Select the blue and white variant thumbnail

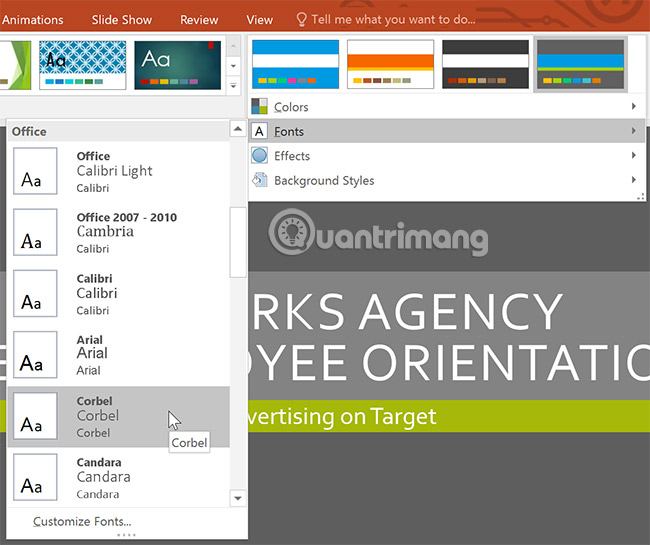[295, 64]
